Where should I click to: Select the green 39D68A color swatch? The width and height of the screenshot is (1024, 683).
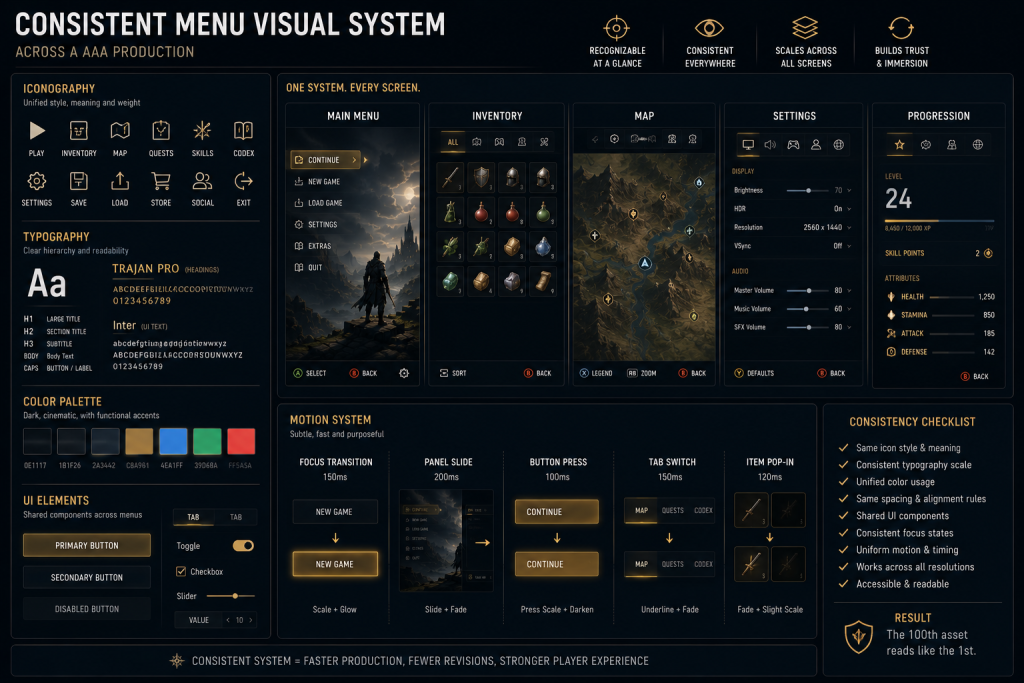(x=207, y=441)
